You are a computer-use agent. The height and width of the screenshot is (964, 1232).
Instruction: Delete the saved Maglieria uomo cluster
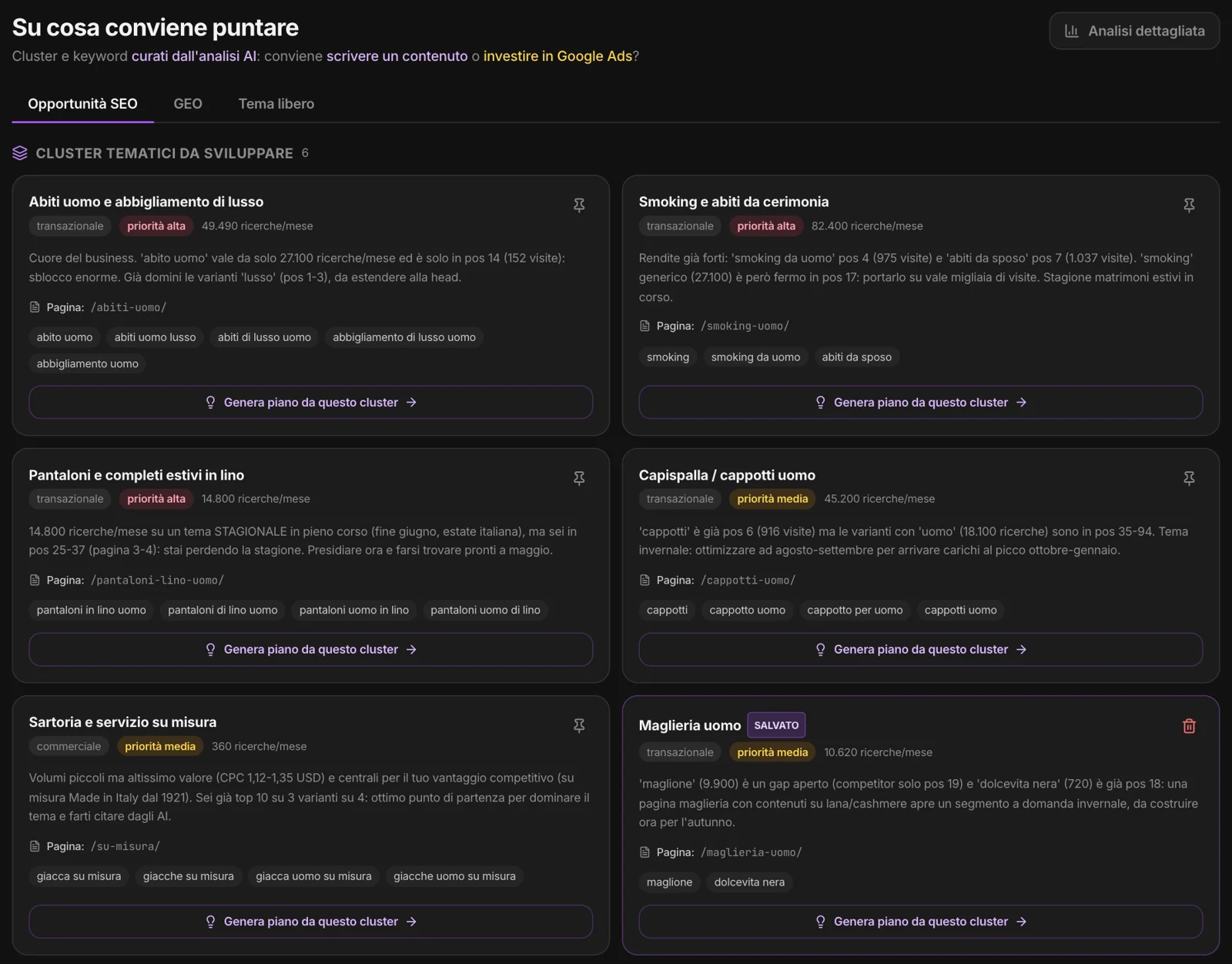tap(1189, 726)
